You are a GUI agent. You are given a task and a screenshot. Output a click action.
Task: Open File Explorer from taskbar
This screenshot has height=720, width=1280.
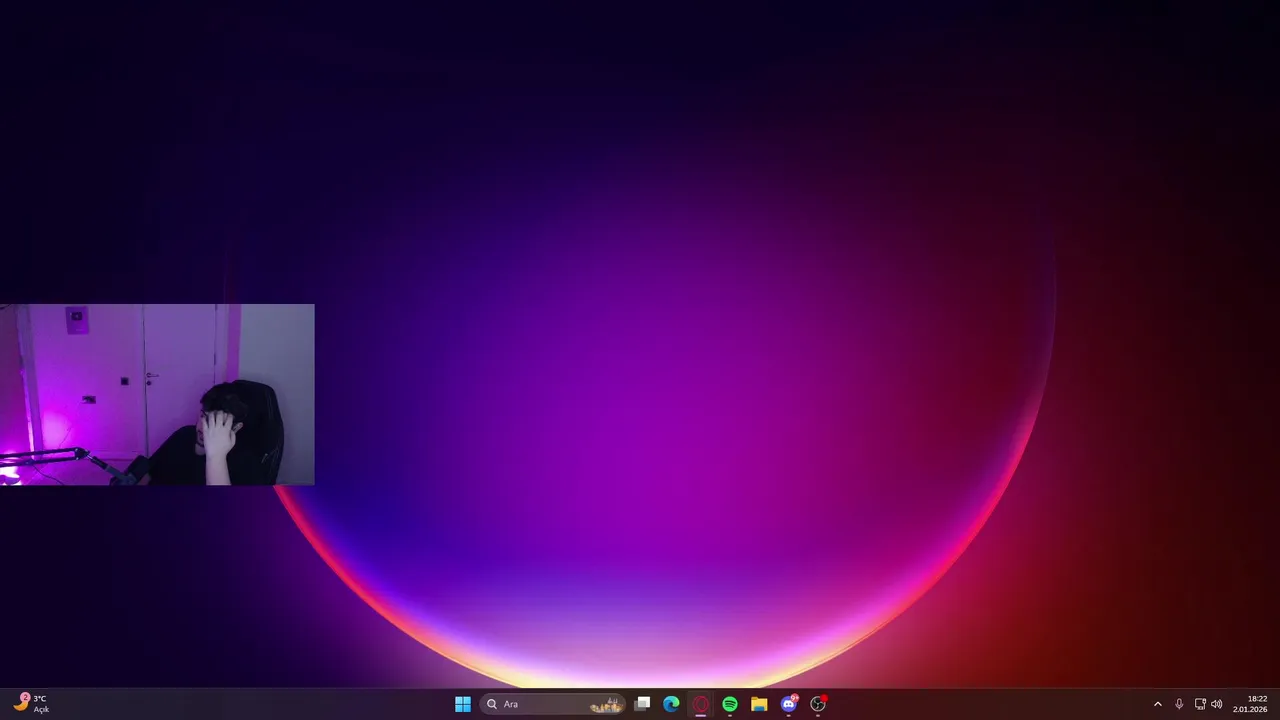(759, 704)
